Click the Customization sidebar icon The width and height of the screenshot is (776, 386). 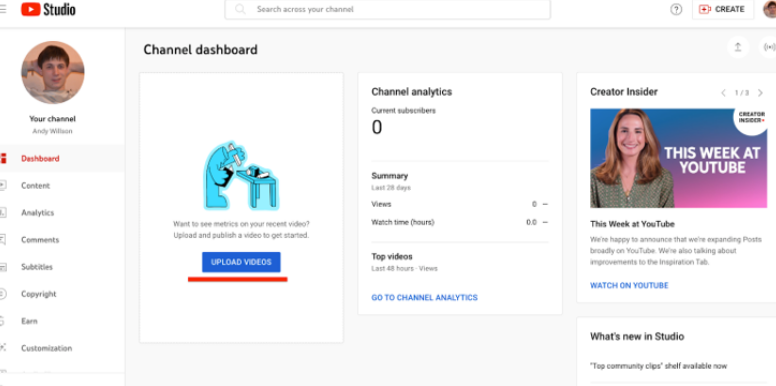3,348
